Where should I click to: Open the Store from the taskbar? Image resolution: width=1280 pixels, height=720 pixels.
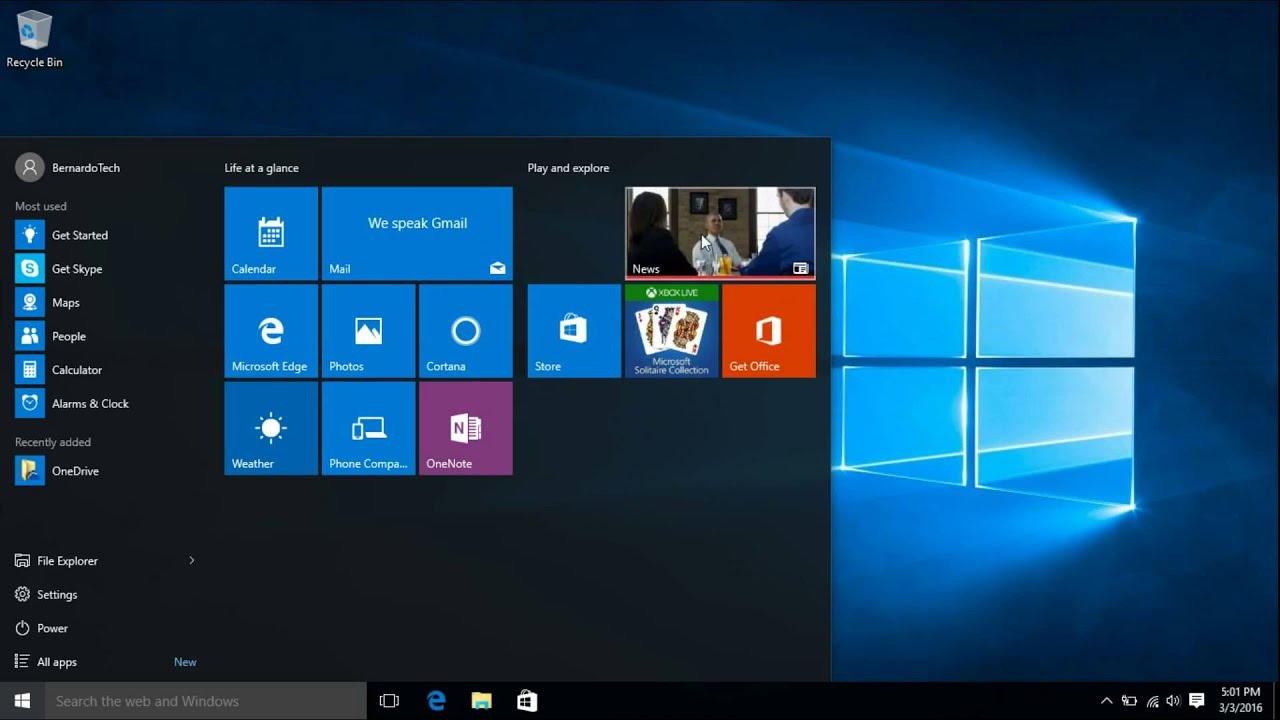pos(527,700)
